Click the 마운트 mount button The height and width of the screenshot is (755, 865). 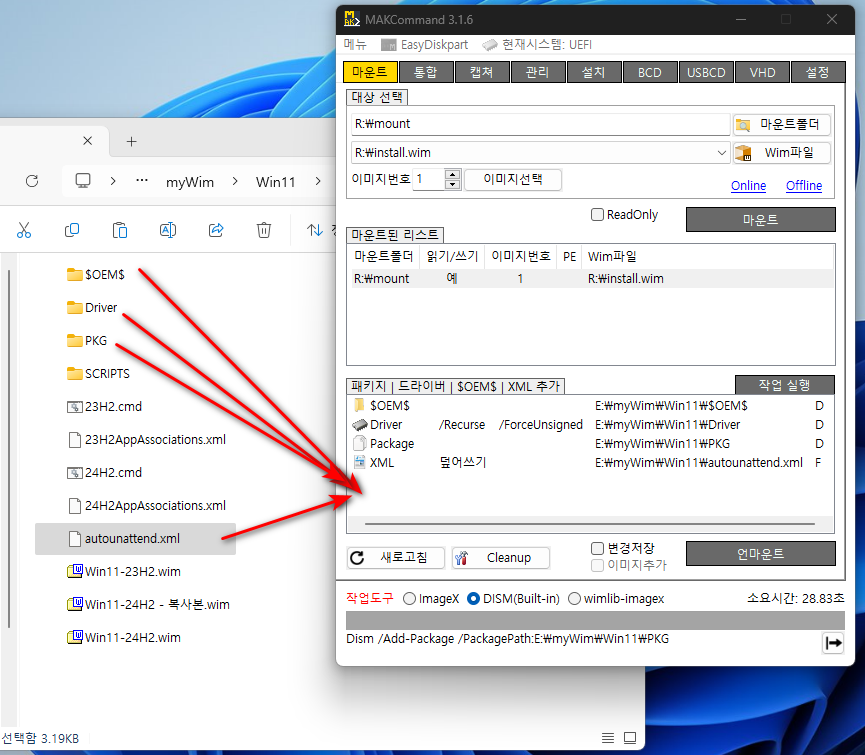[x=761, y=219]
